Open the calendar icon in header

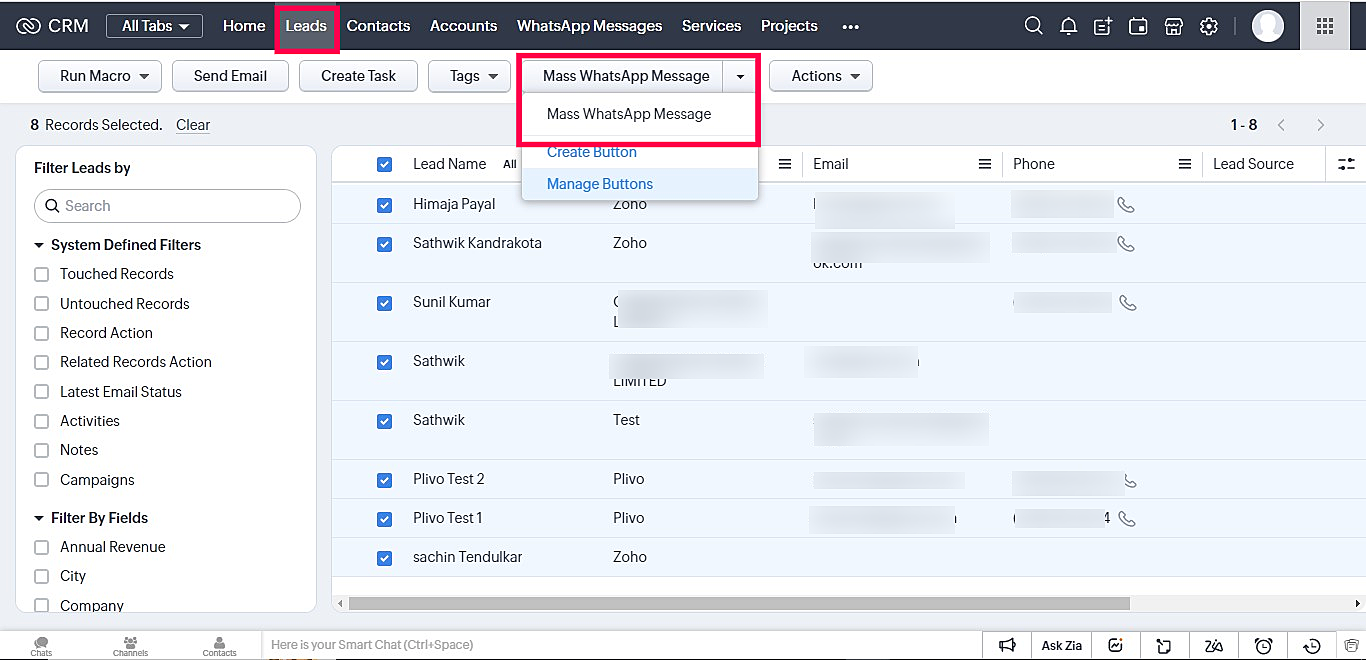click(x=1138, y=26)
